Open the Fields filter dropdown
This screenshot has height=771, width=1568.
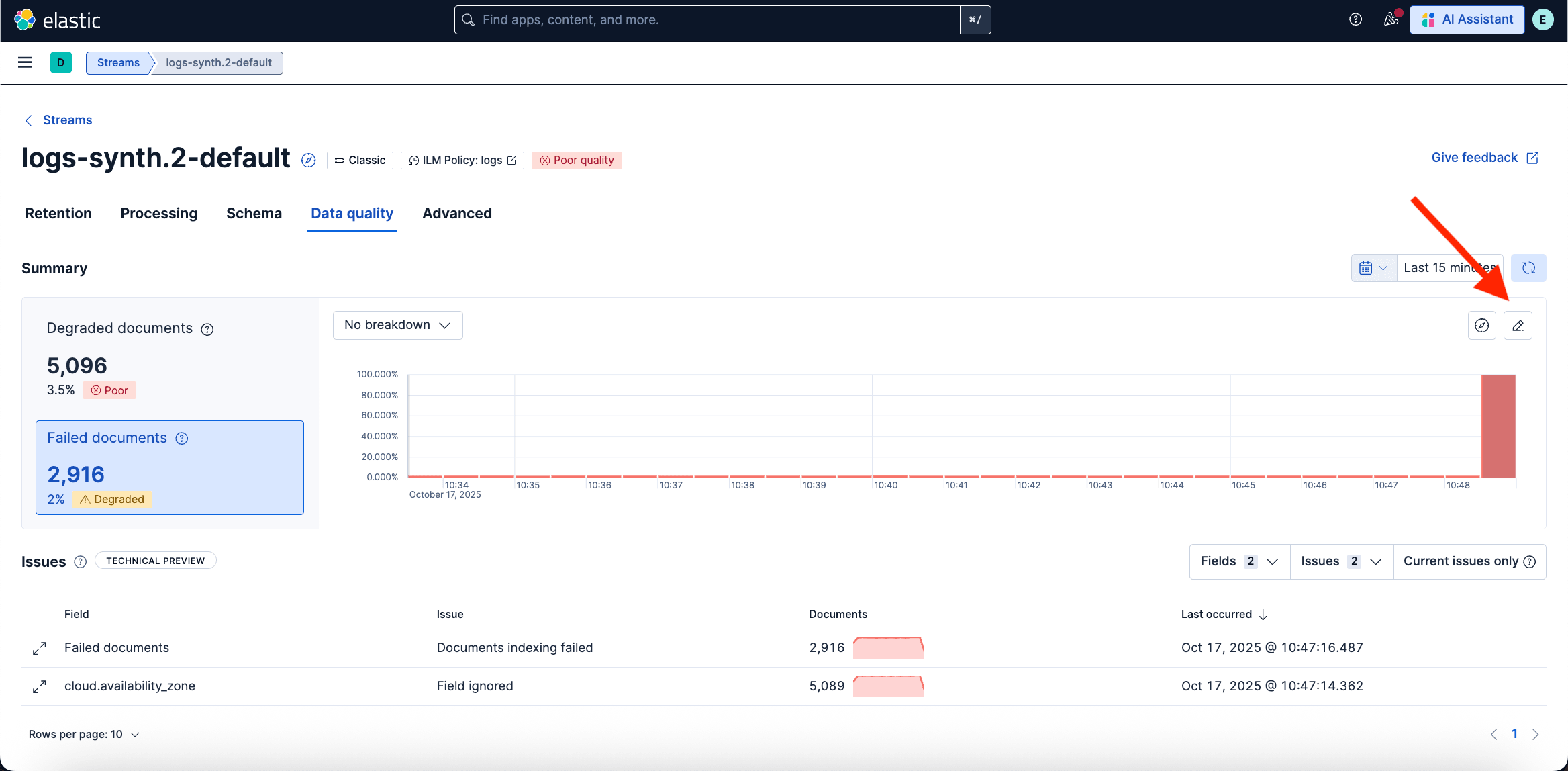pyautogui.click(x=1239, y=561)
